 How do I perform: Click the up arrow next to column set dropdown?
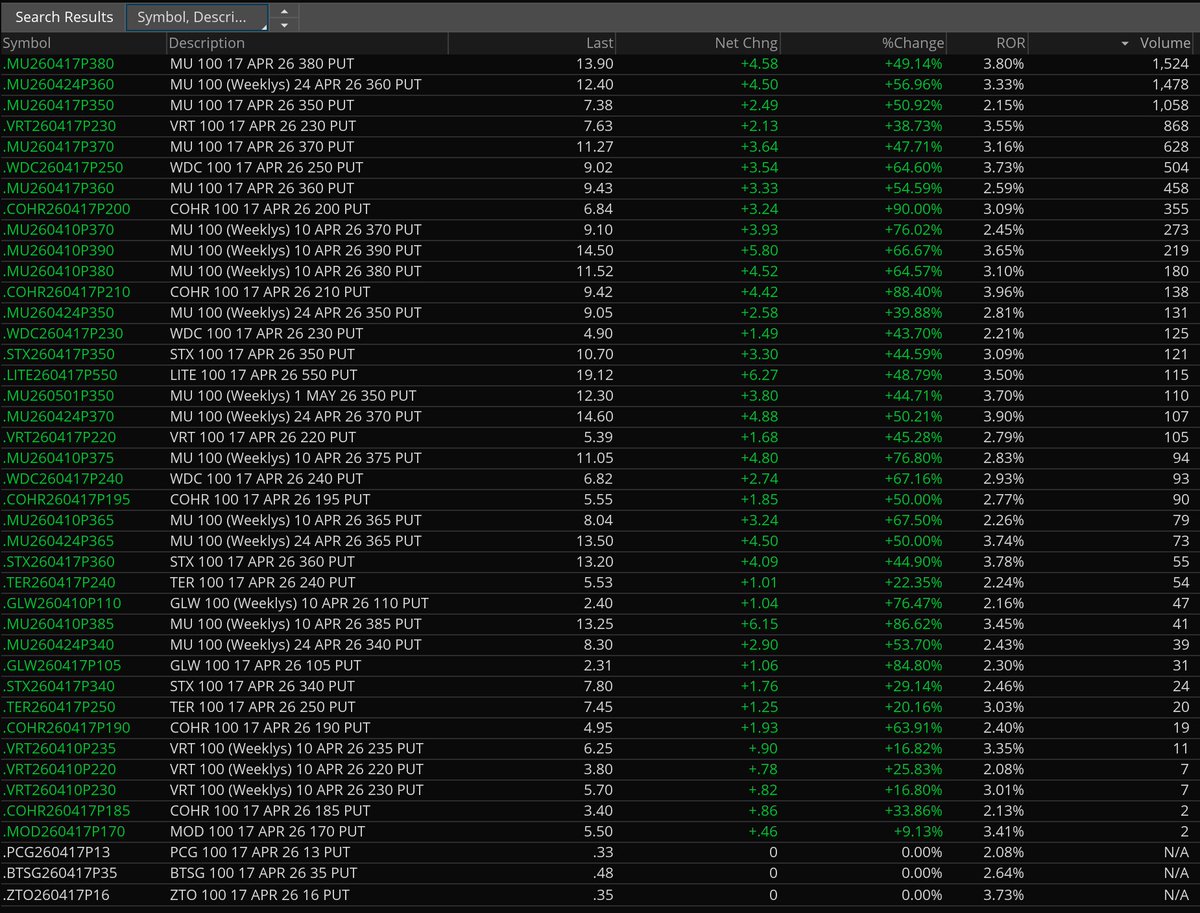click(x=284, y=11)
